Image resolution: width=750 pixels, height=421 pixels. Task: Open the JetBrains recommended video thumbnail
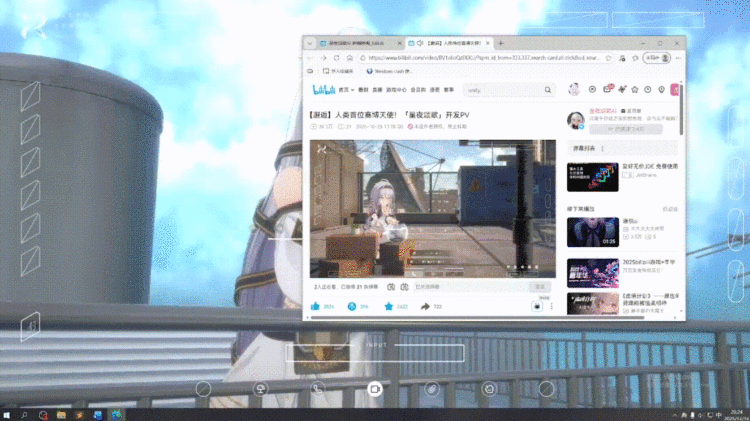(592, 176)
